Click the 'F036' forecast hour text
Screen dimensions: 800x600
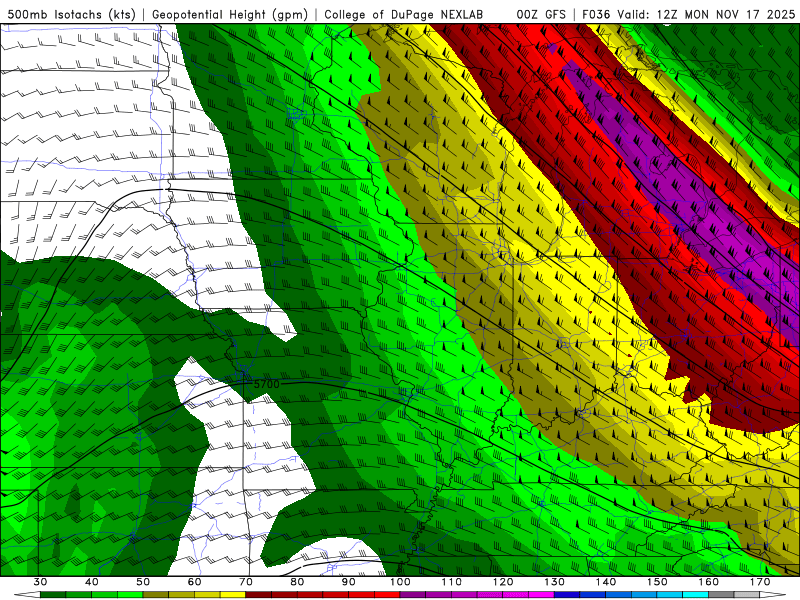tap(596, 14)
